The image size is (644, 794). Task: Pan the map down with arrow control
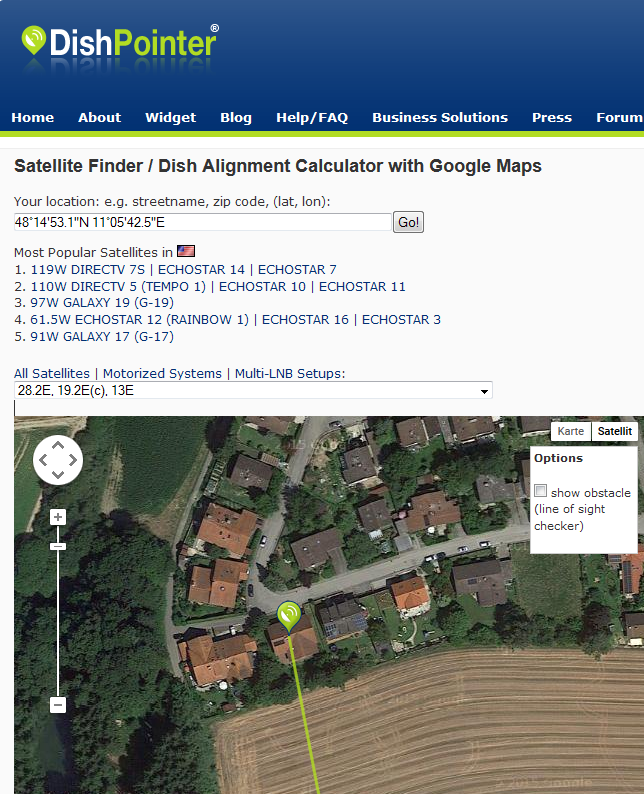click(x=58, y=474)
